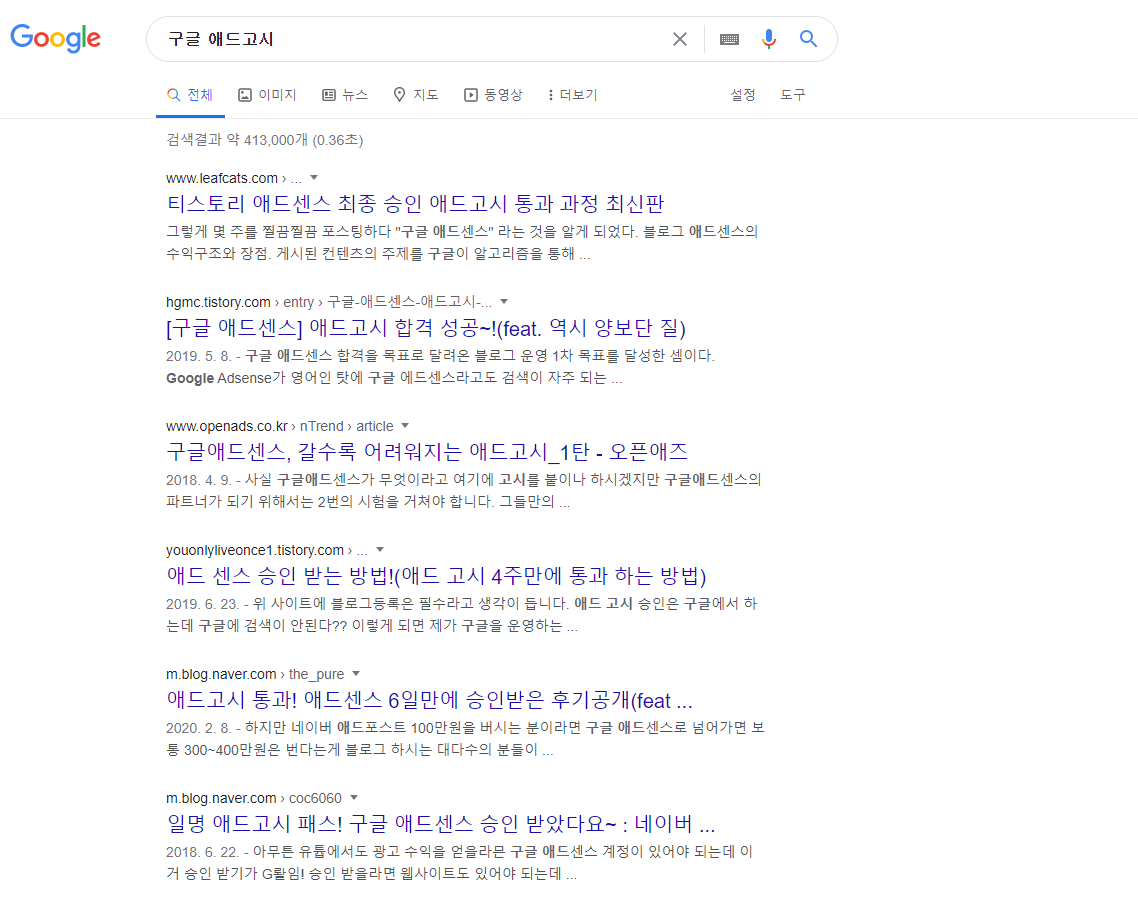This screenshot has width=1138, height=910.
Task: Open the 동영상 tab
Action: click(494, 95)
